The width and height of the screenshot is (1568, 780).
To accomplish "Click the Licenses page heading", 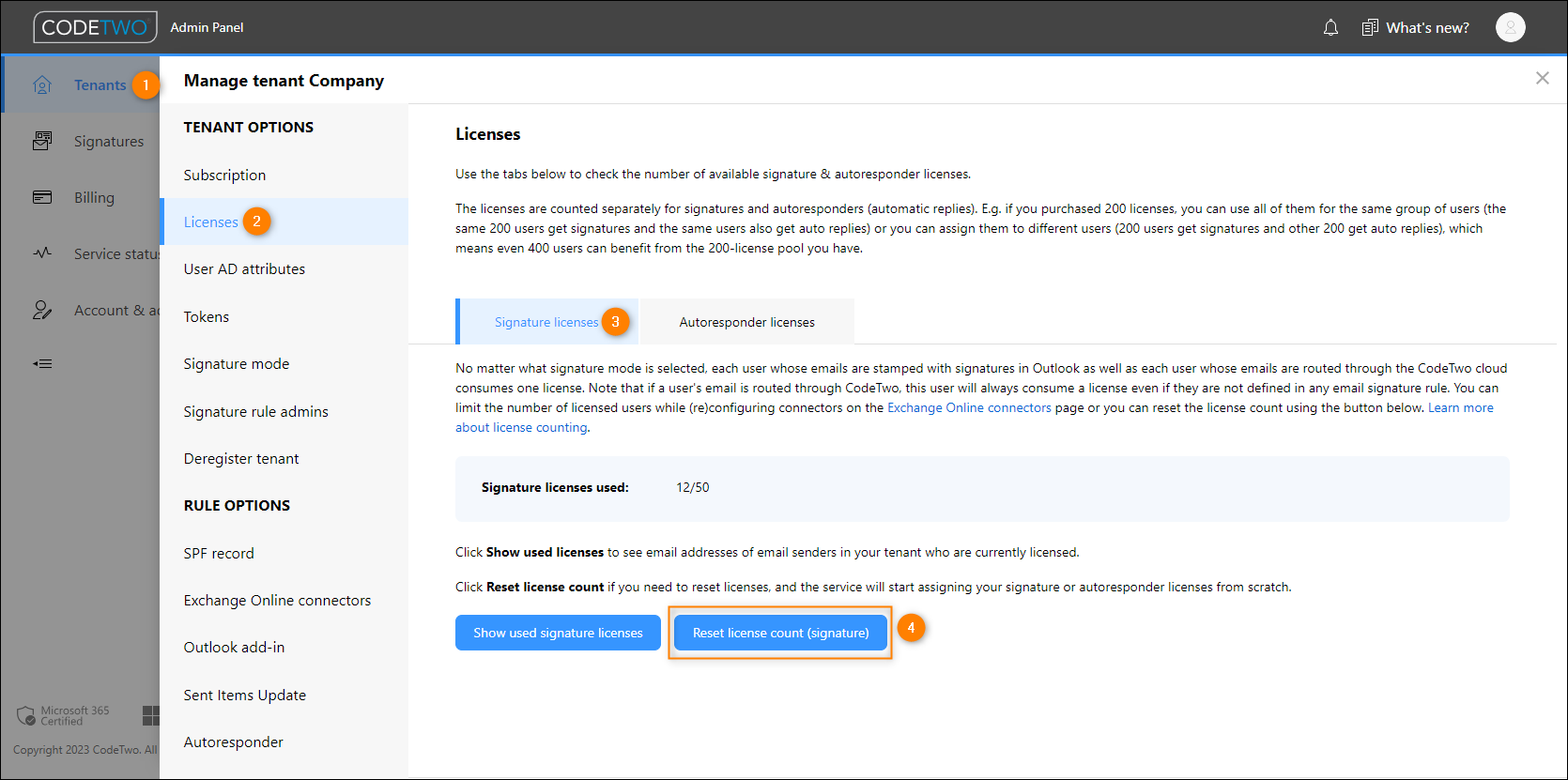I will [487, 134].
